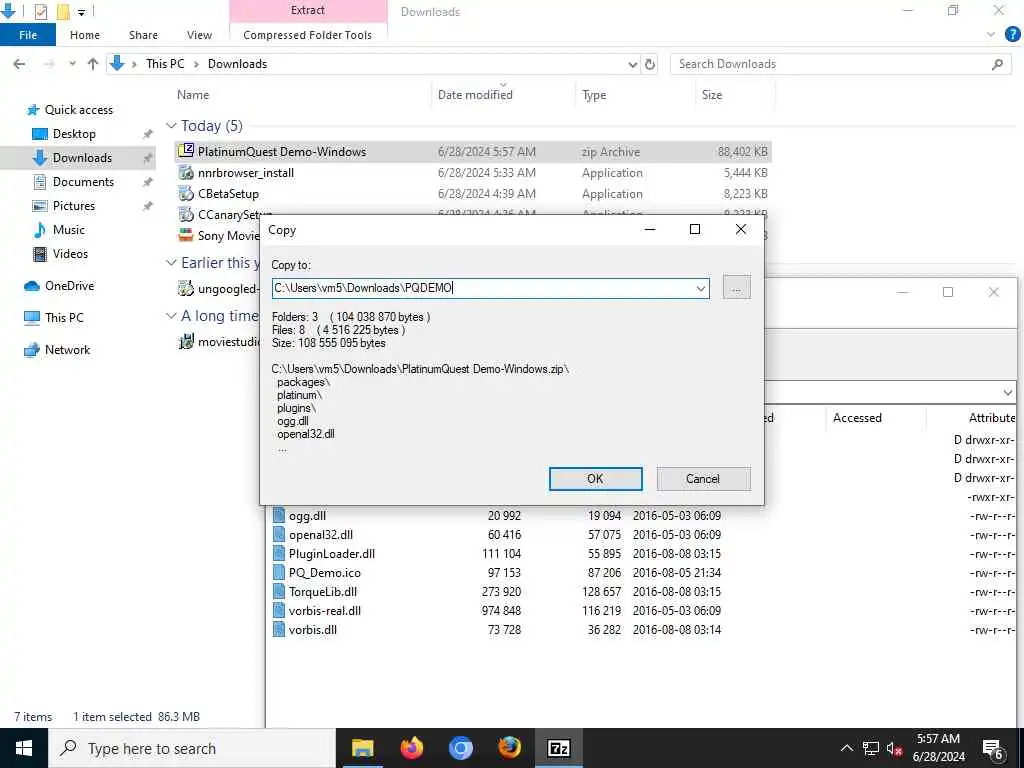Image resolution: width=1024 pixels, height=768 pixels.
Task: Cancel the Copy dialog
Action: coord(703,479)
